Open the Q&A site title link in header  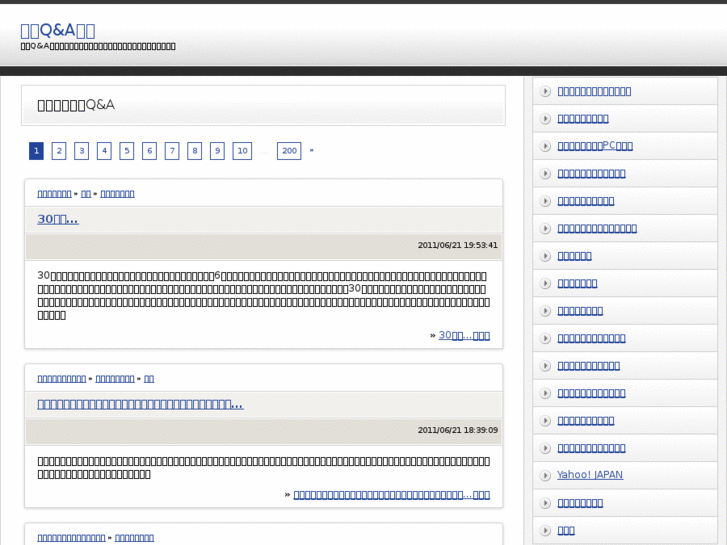(58, 31)
